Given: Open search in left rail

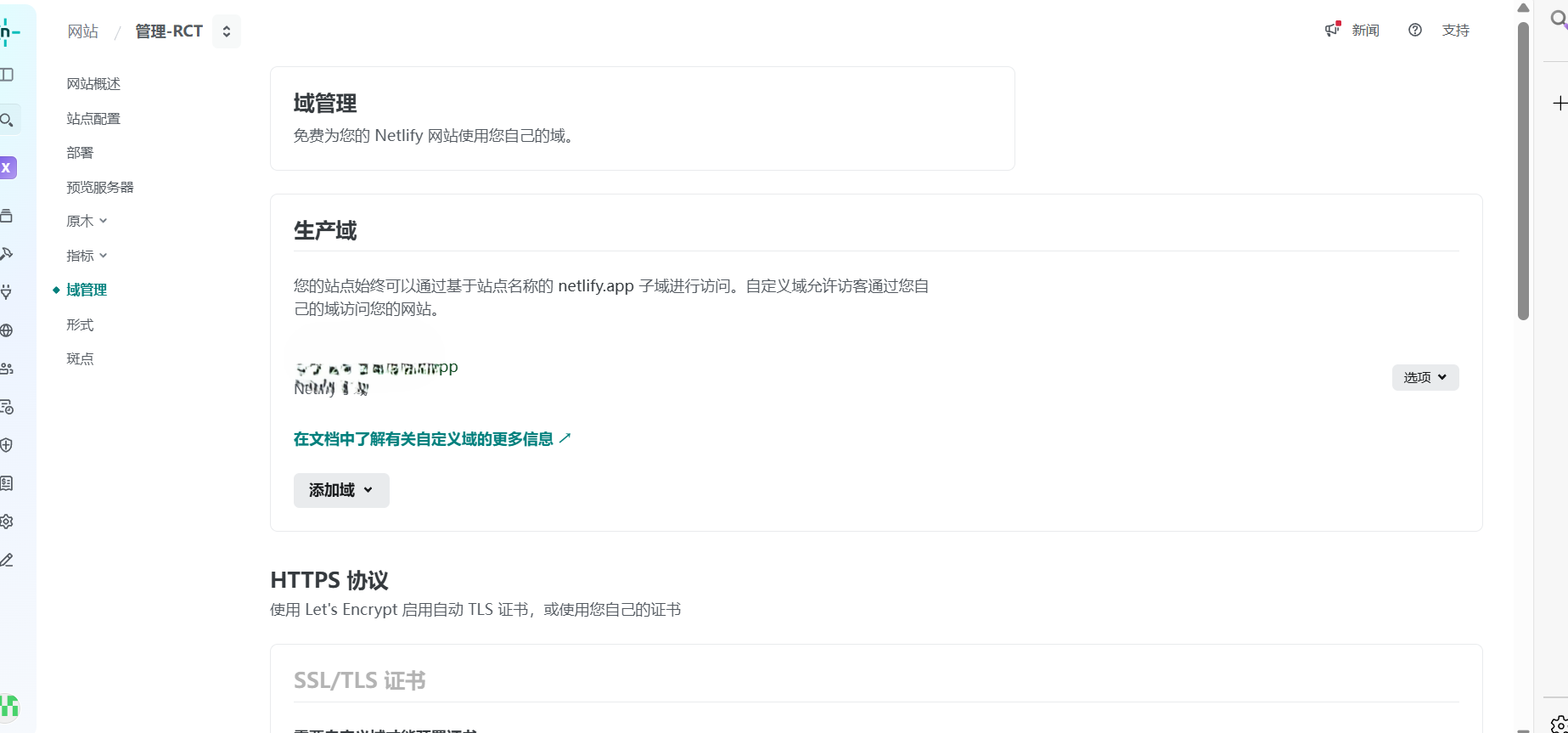Looking at the screenshot, I should pos(7,120).
